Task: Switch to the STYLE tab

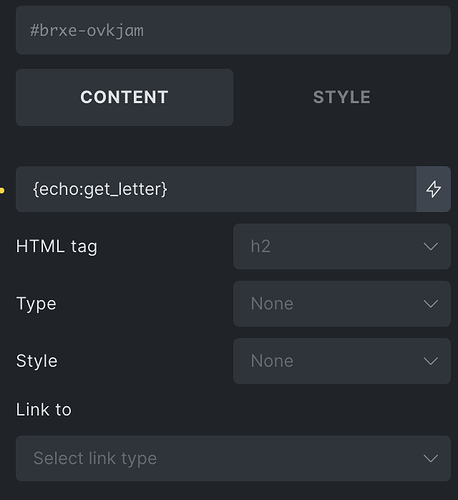Action: (342, 97)
